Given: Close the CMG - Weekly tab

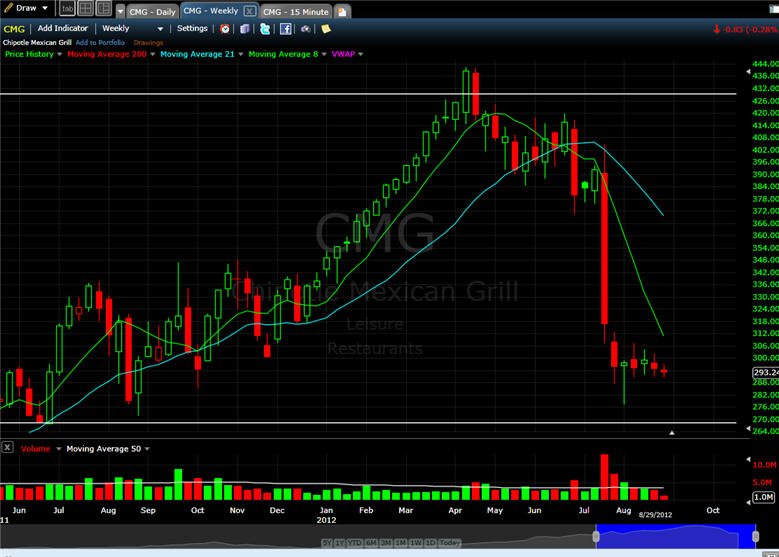Looking at the screenshot, I should pos(250,11).
